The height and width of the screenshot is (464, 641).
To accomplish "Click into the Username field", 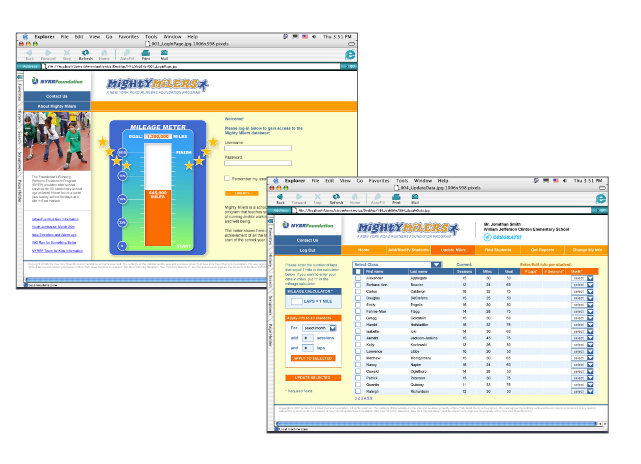I will [258, 148].
